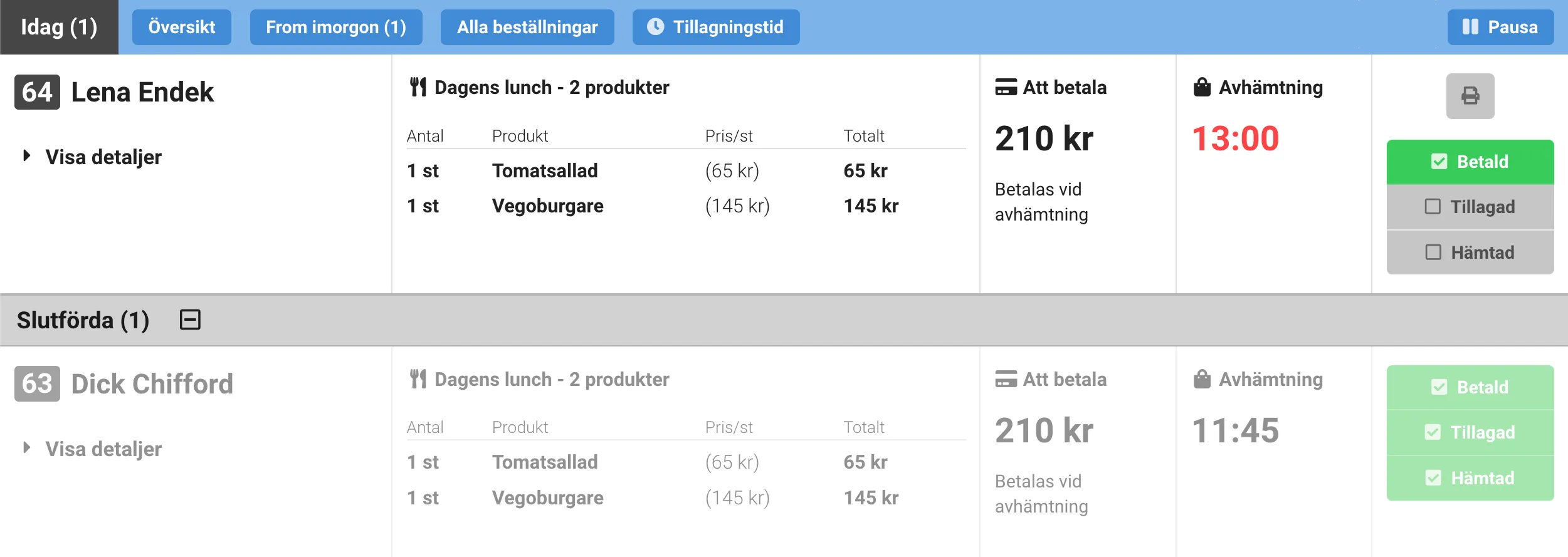Expand Visa detaljer for Lena Endek's order

102,157
